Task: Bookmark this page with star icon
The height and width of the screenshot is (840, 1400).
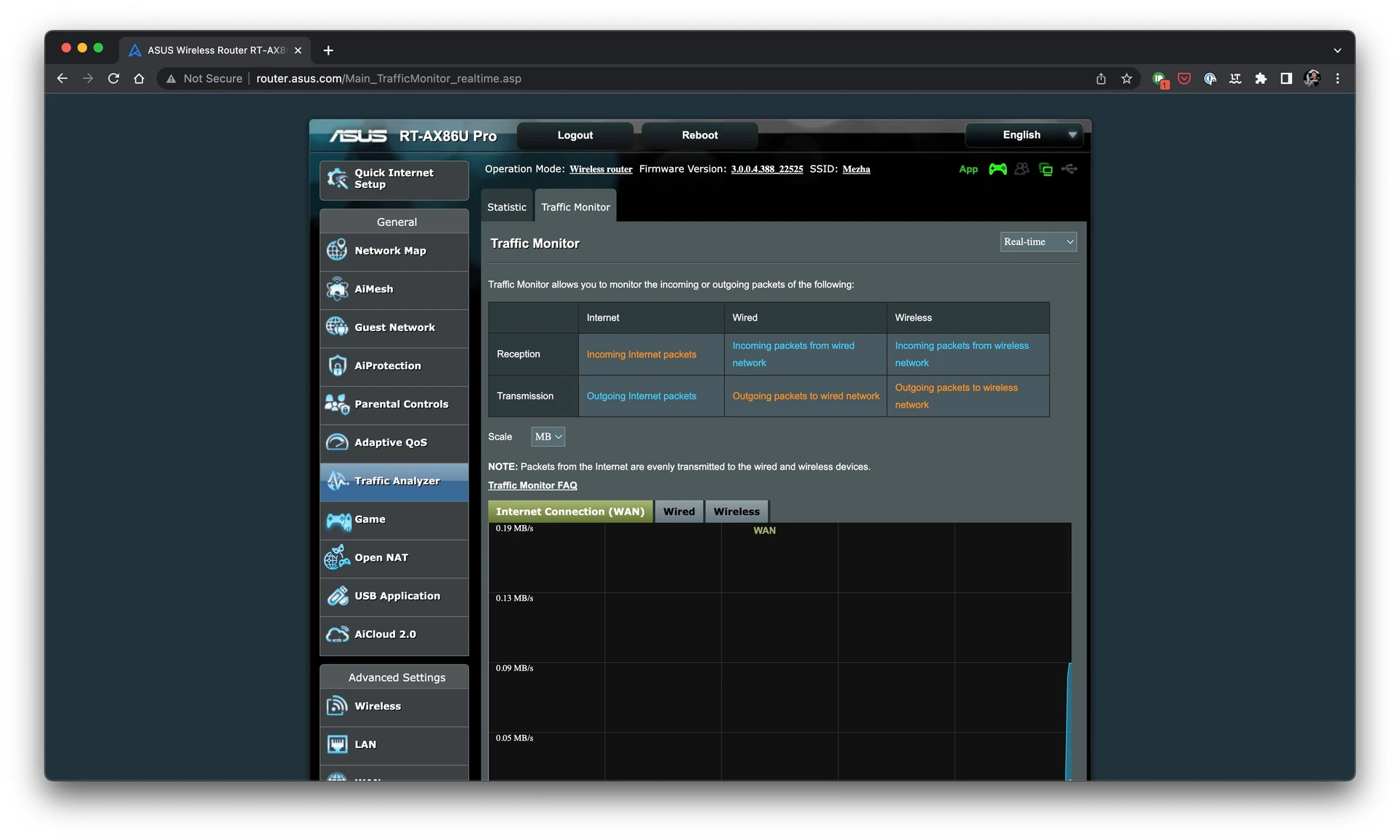Action: point(1127,79)
